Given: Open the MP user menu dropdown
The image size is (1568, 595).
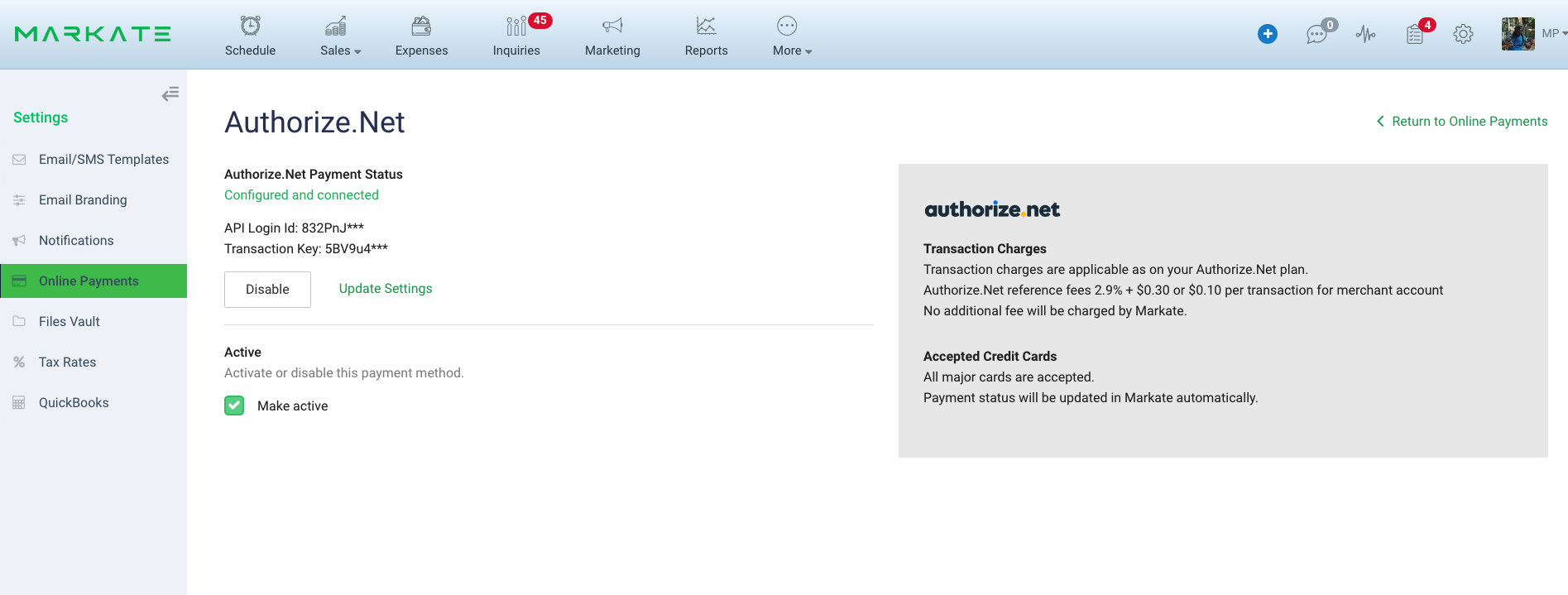Looking at the screenshot, I should (x=1555, y=34).
